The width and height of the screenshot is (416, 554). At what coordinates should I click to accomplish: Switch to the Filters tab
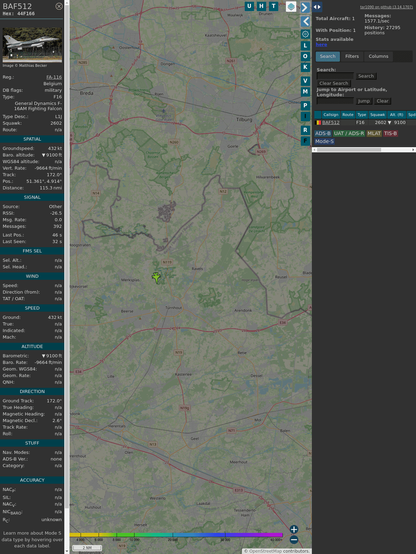click(x=352, y=56)
